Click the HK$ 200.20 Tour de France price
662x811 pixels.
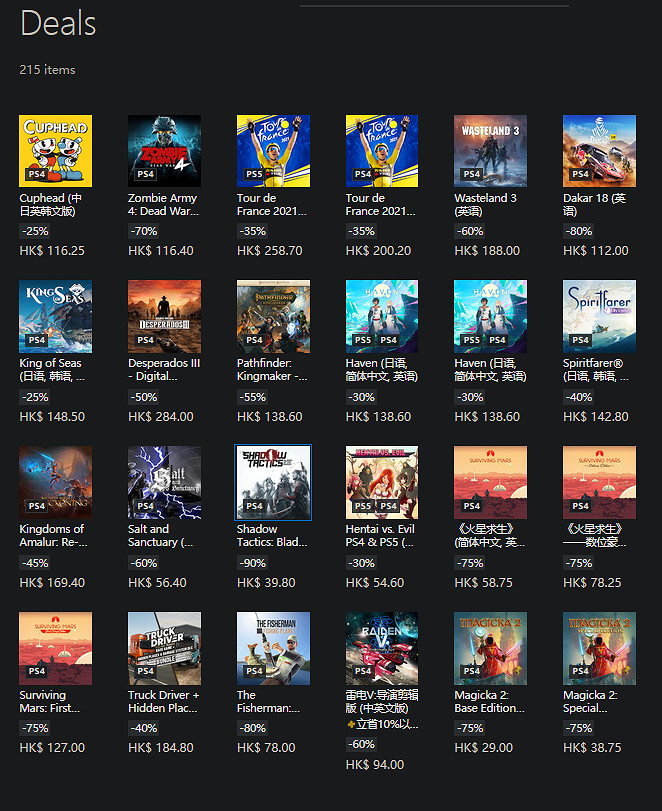(378, 251)
